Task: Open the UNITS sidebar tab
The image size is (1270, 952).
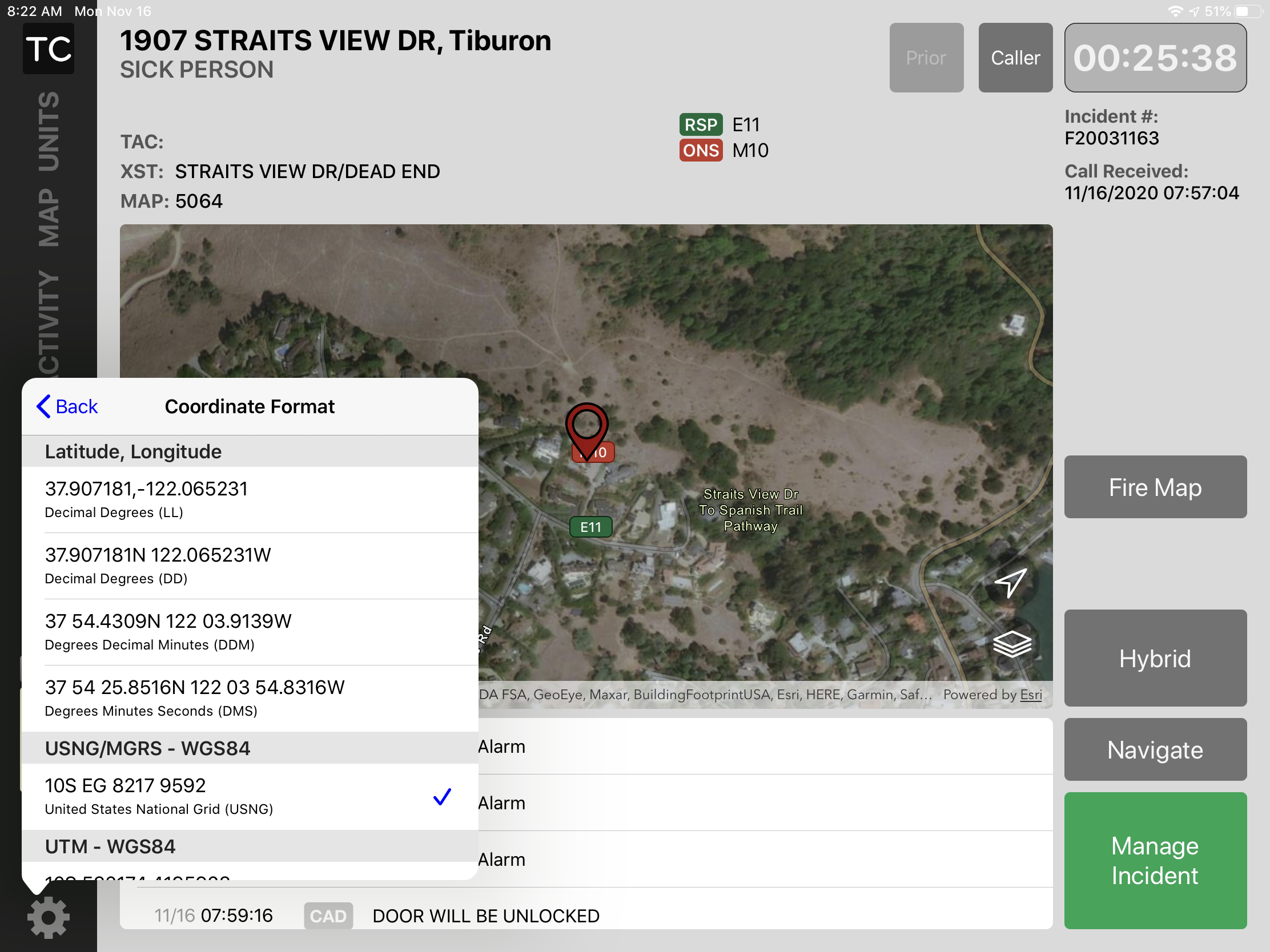Action: pos(49,132)
